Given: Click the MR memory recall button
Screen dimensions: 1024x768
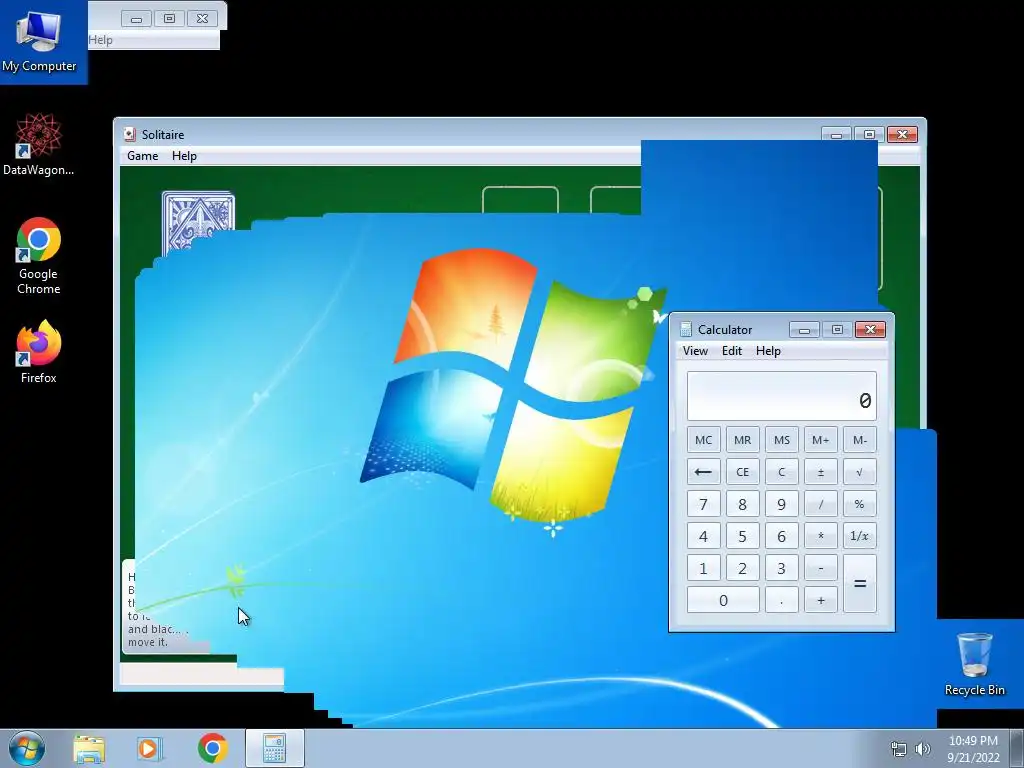Looking at the screenshot, I should [743, 440].
